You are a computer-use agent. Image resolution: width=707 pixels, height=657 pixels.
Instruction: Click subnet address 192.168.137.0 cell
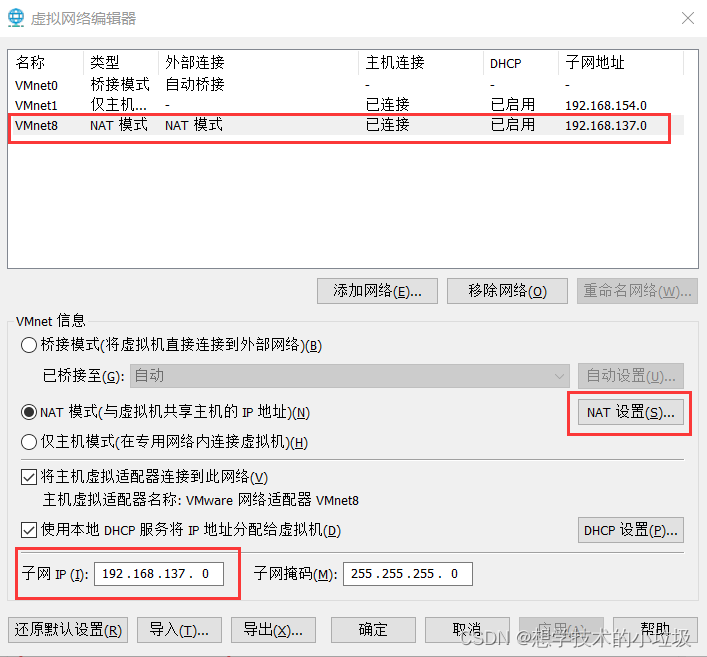click(x=606, y=125)
